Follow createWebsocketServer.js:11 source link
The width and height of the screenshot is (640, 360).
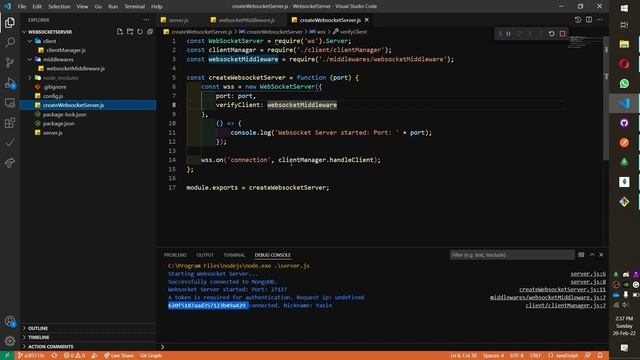click(562, 290)
